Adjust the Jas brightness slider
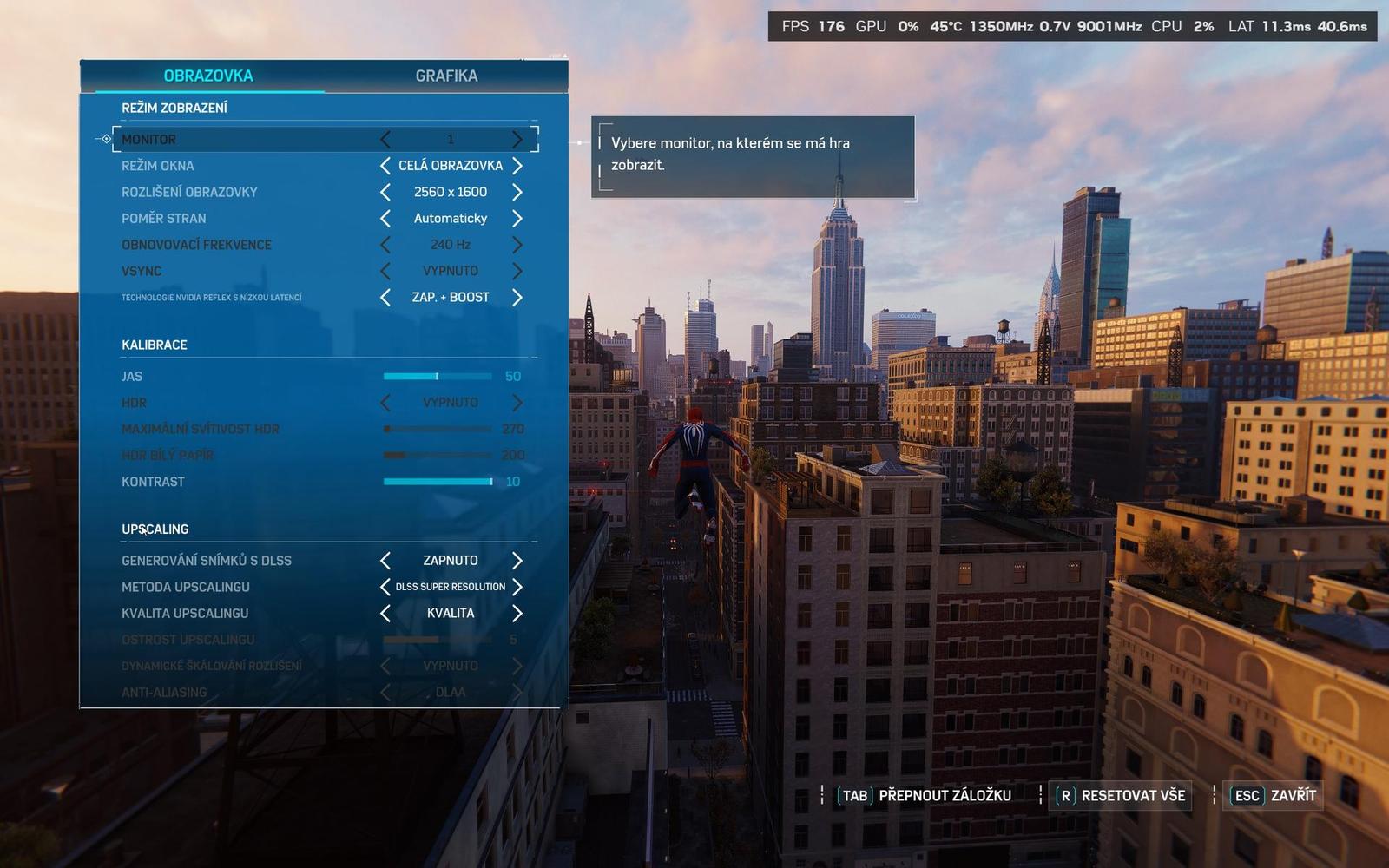Viewport: 1389px width, 868px height. [x=438, y=377]
